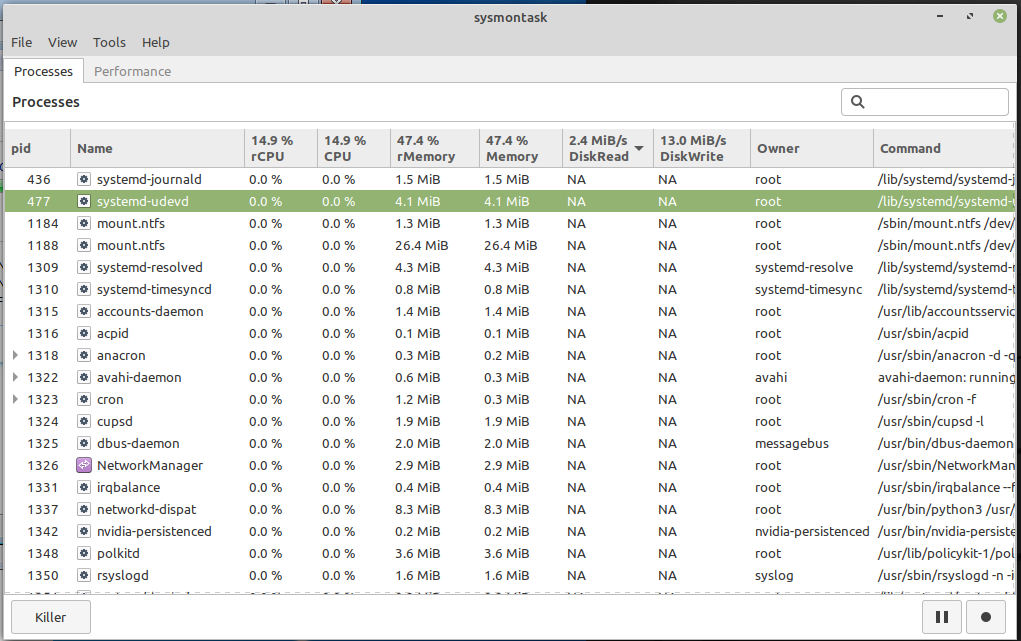The image size is (1021, 641).
Task: Open the Tools menu
Action: 109,42
